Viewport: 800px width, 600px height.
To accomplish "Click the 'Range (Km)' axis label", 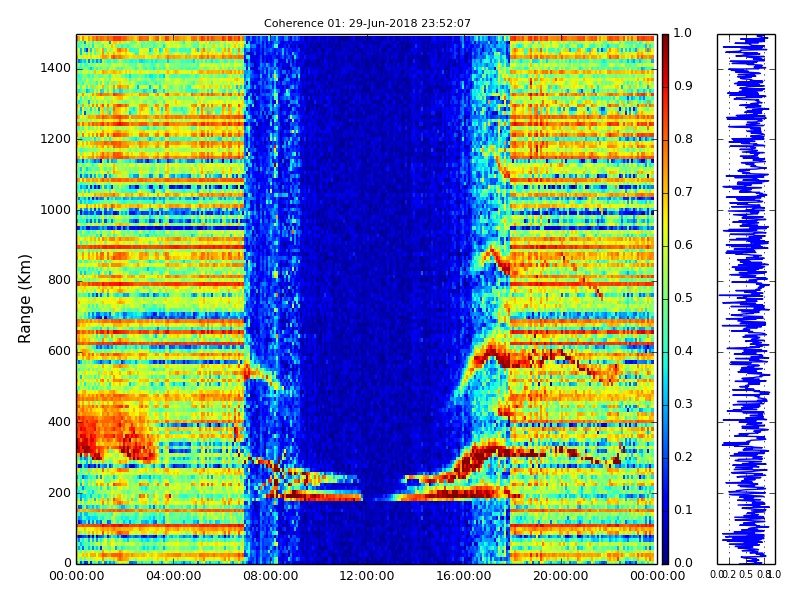I will pos(24,299).
